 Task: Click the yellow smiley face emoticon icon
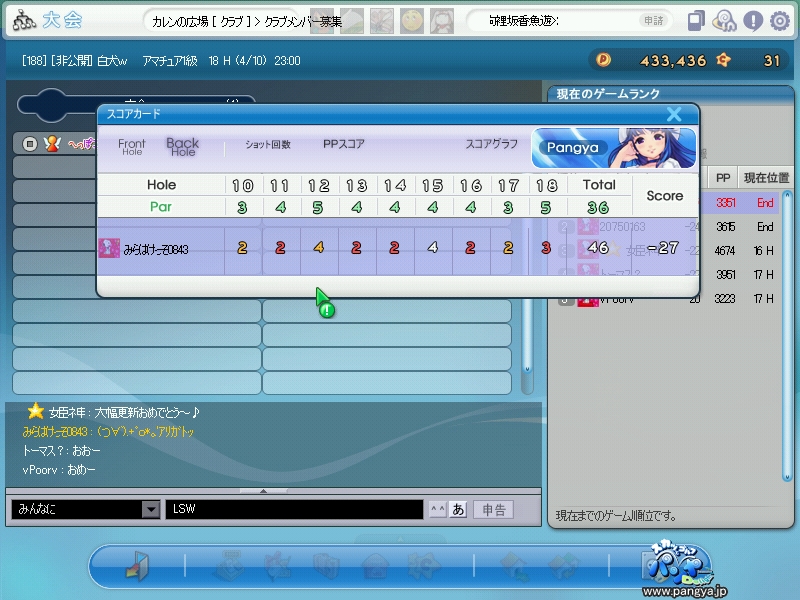point(412,21)
